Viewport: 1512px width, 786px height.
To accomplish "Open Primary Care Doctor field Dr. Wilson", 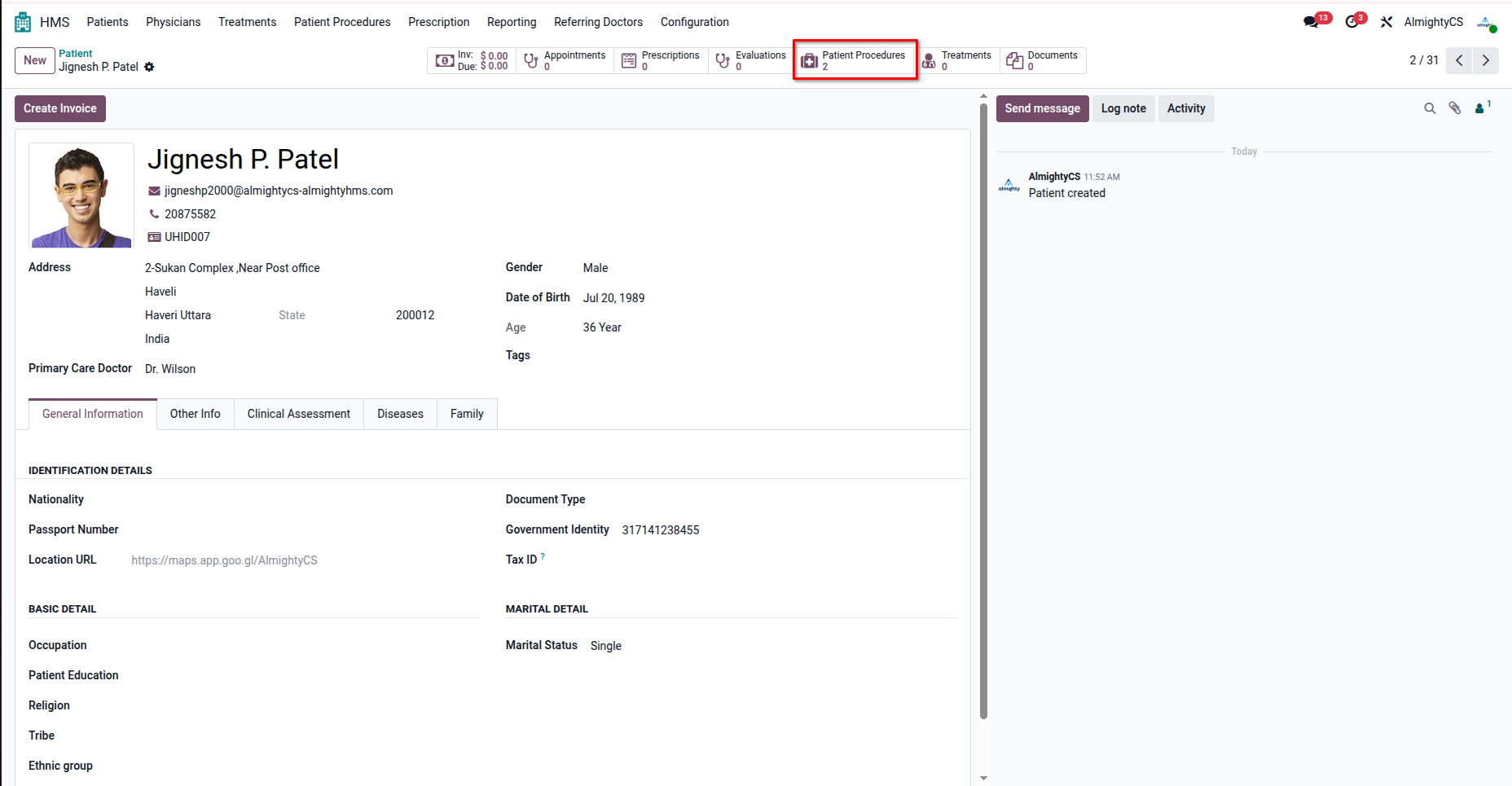I will tap(170, 369).
